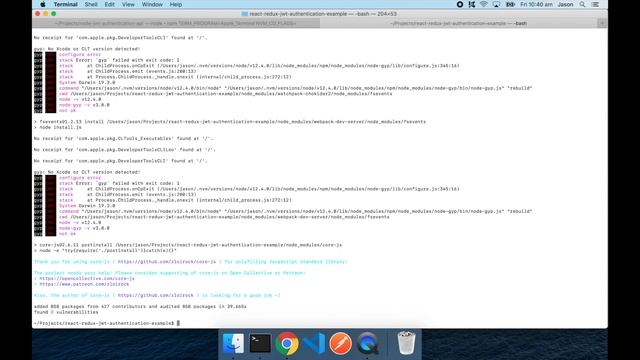Click the 'project needs your help' line
This screenshot has width=640, height=360.
tap(169, 273)
